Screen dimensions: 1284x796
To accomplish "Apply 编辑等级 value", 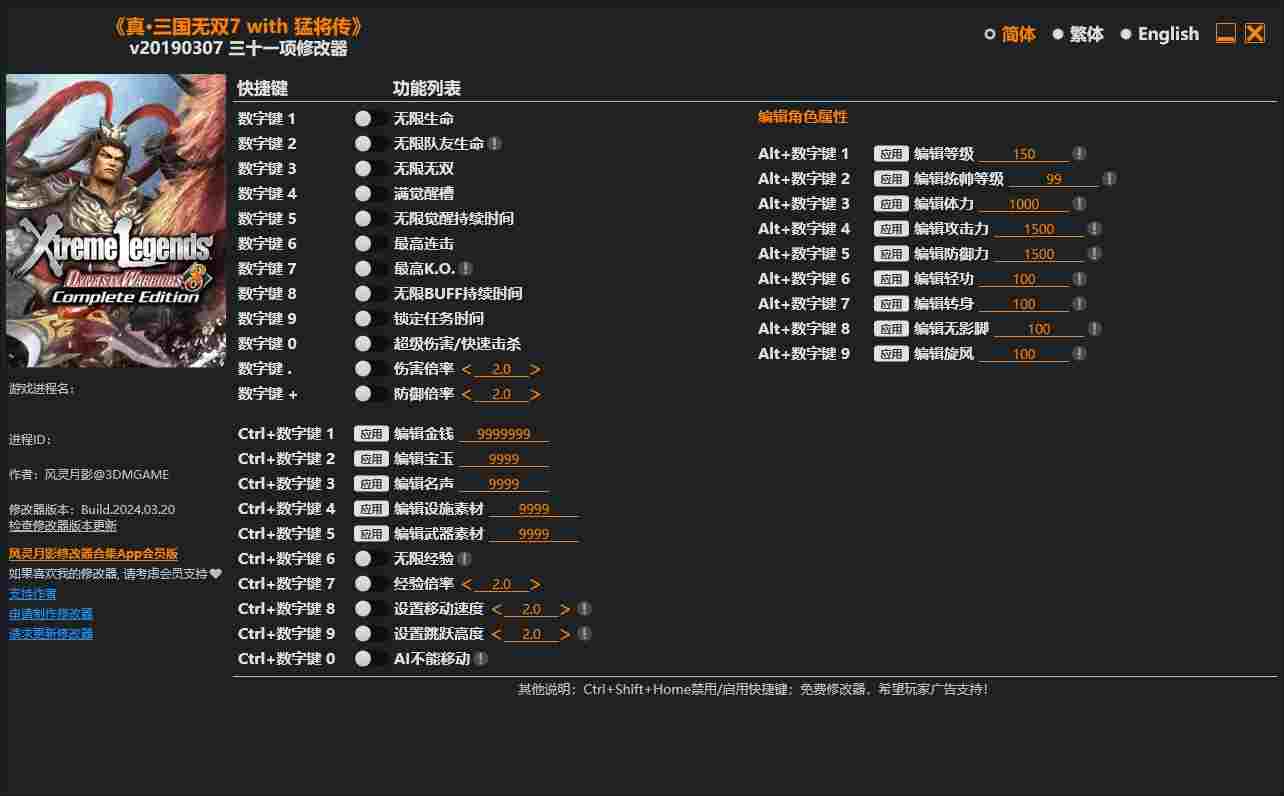I will pyautogui.click(x=892, y=154).
